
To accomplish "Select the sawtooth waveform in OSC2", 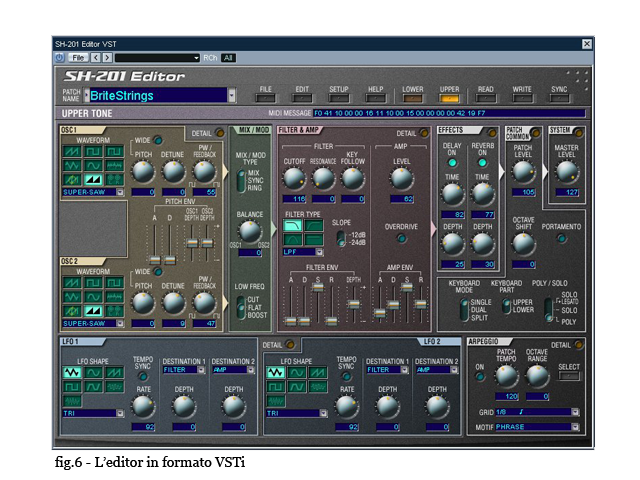I will (72, 283).
